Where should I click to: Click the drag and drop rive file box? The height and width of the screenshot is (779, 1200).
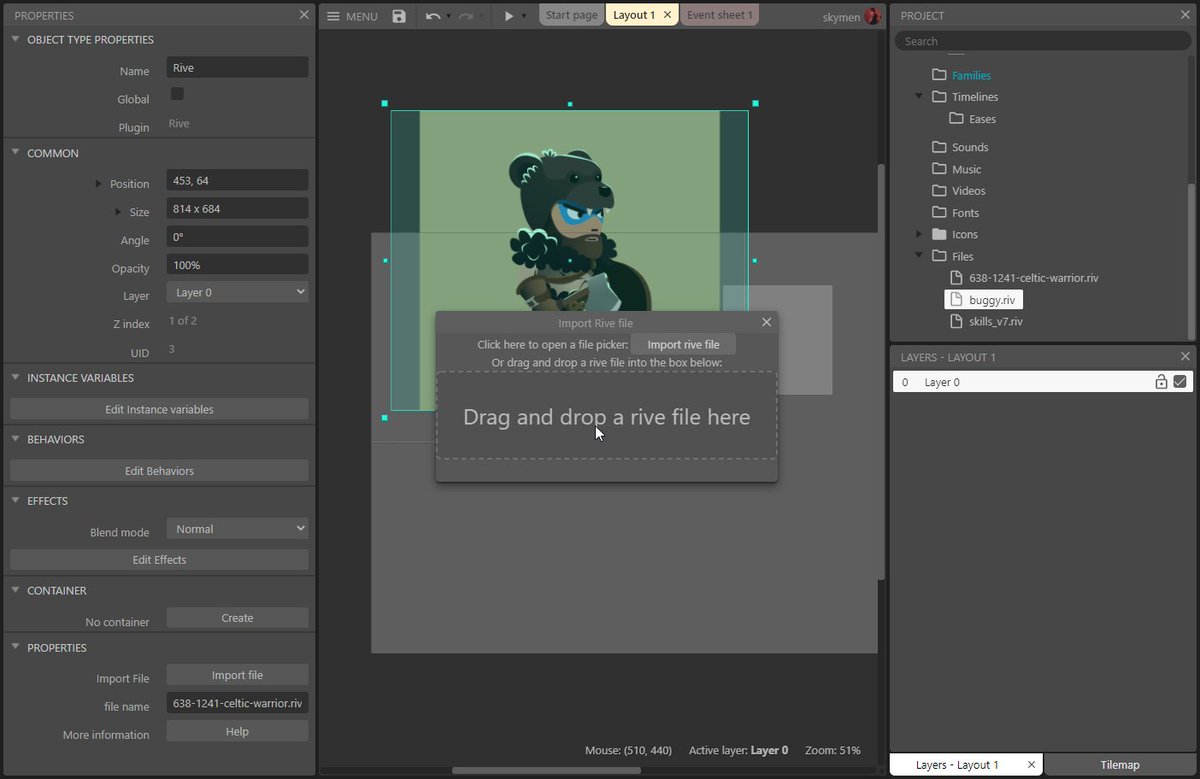click(607, 416)
